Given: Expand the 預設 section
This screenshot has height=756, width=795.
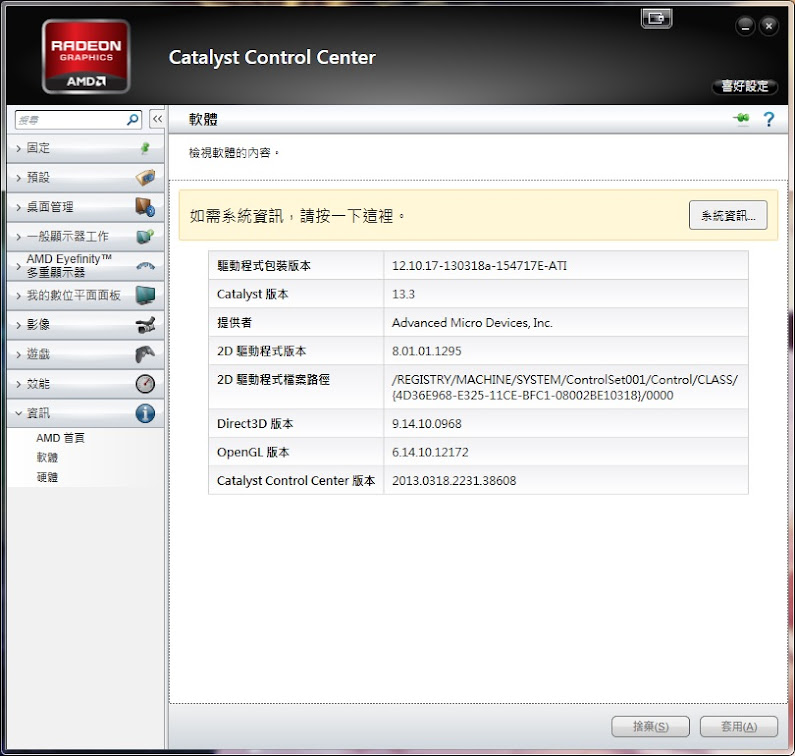Looking at the screenshot, I should (85, 177).
